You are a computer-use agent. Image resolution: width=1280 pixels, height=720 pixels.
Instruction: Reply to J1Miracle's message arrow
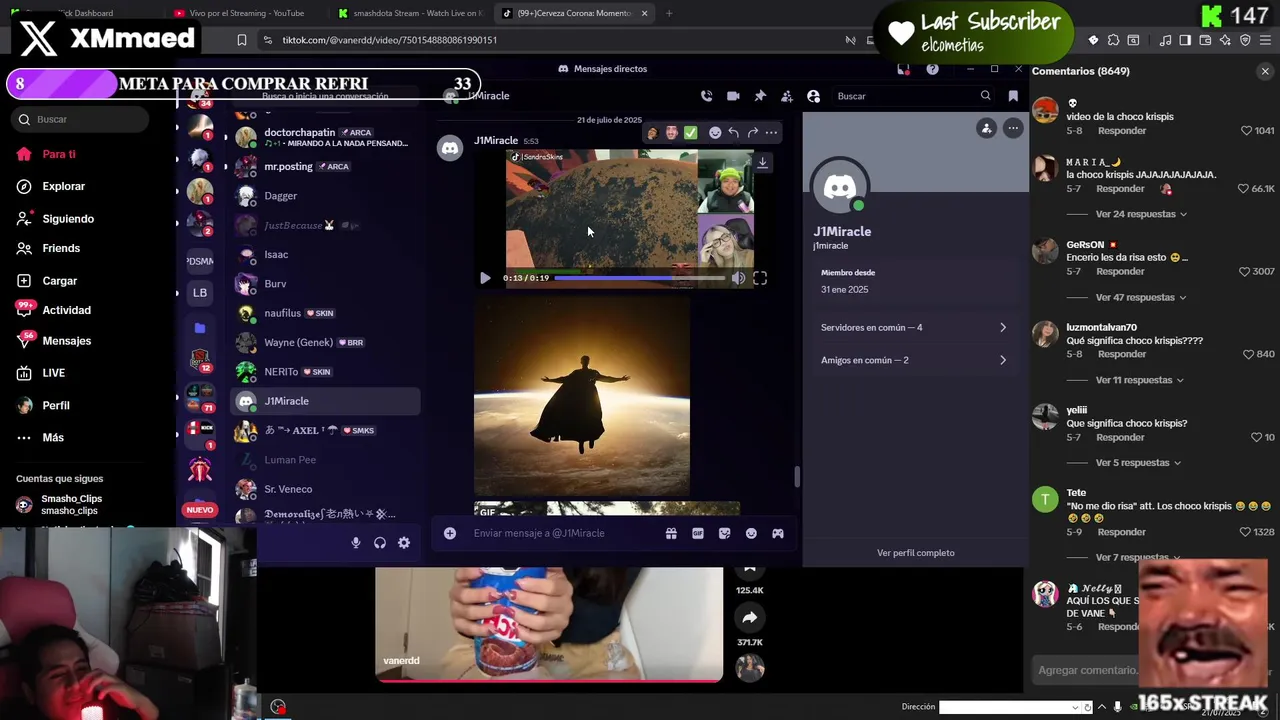point(733,132)
